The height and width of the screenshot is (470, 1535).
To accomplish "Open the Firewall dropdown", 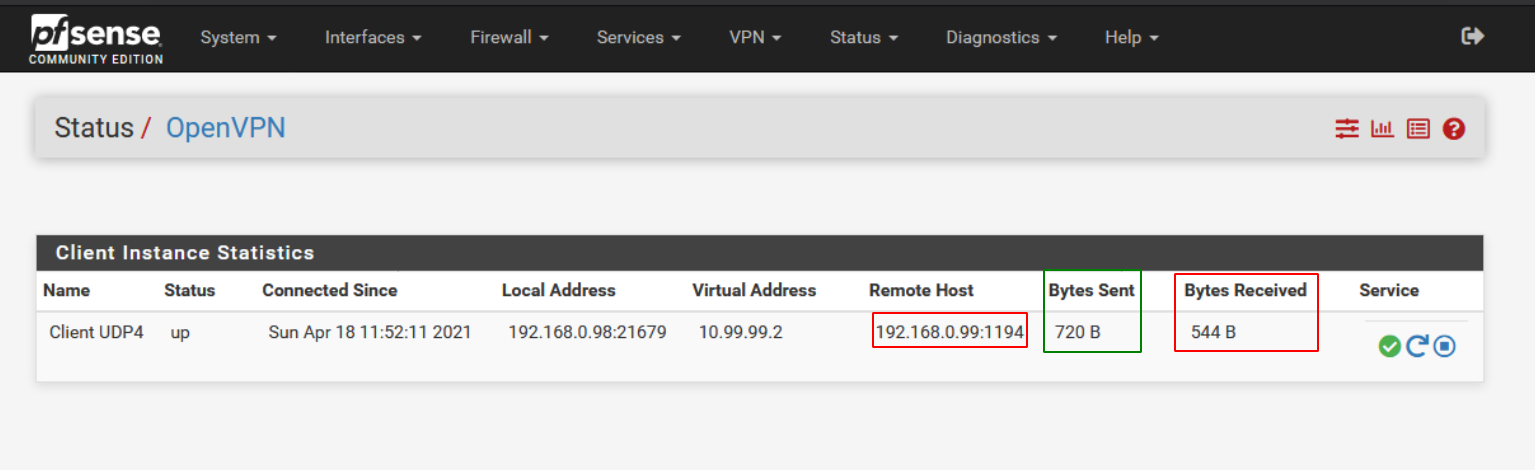I will tap(509, 37).
